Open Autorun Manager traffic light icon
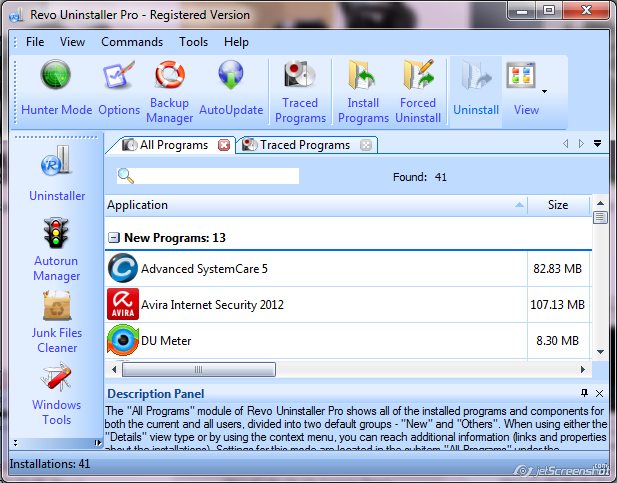The height and width of the screenshot is (483, 617). click(x=56, y=232)
